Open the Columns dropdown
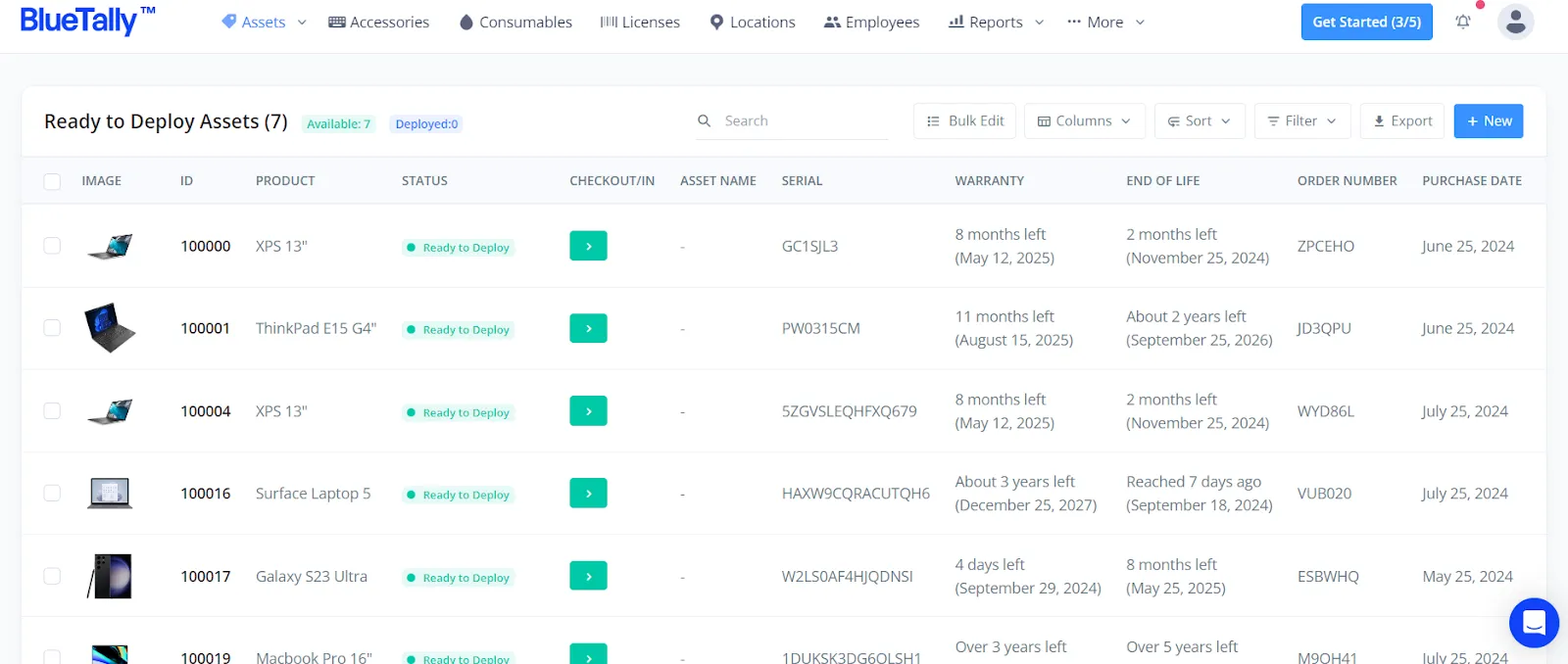Viewport: 1568px width, 664px height. [x=1084, y=120]
